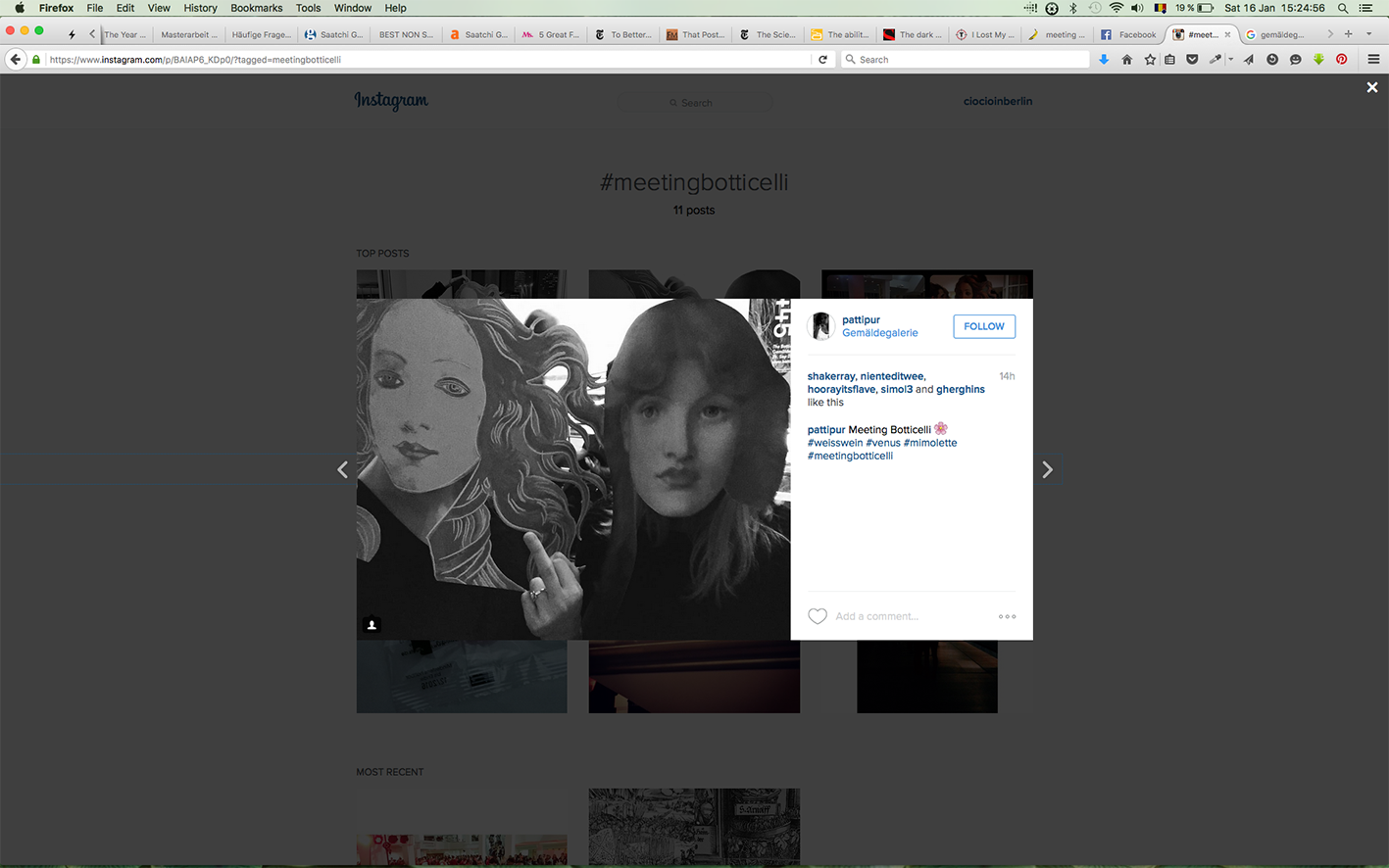Click the Wi-Fi status icon
Image resolution: width=1389 pixels, height=868 pixels.
(1116, 8)
